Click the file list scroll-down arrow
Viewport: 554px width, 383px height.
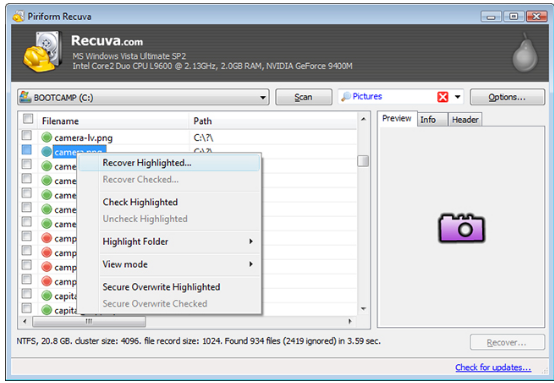point(363,309)
